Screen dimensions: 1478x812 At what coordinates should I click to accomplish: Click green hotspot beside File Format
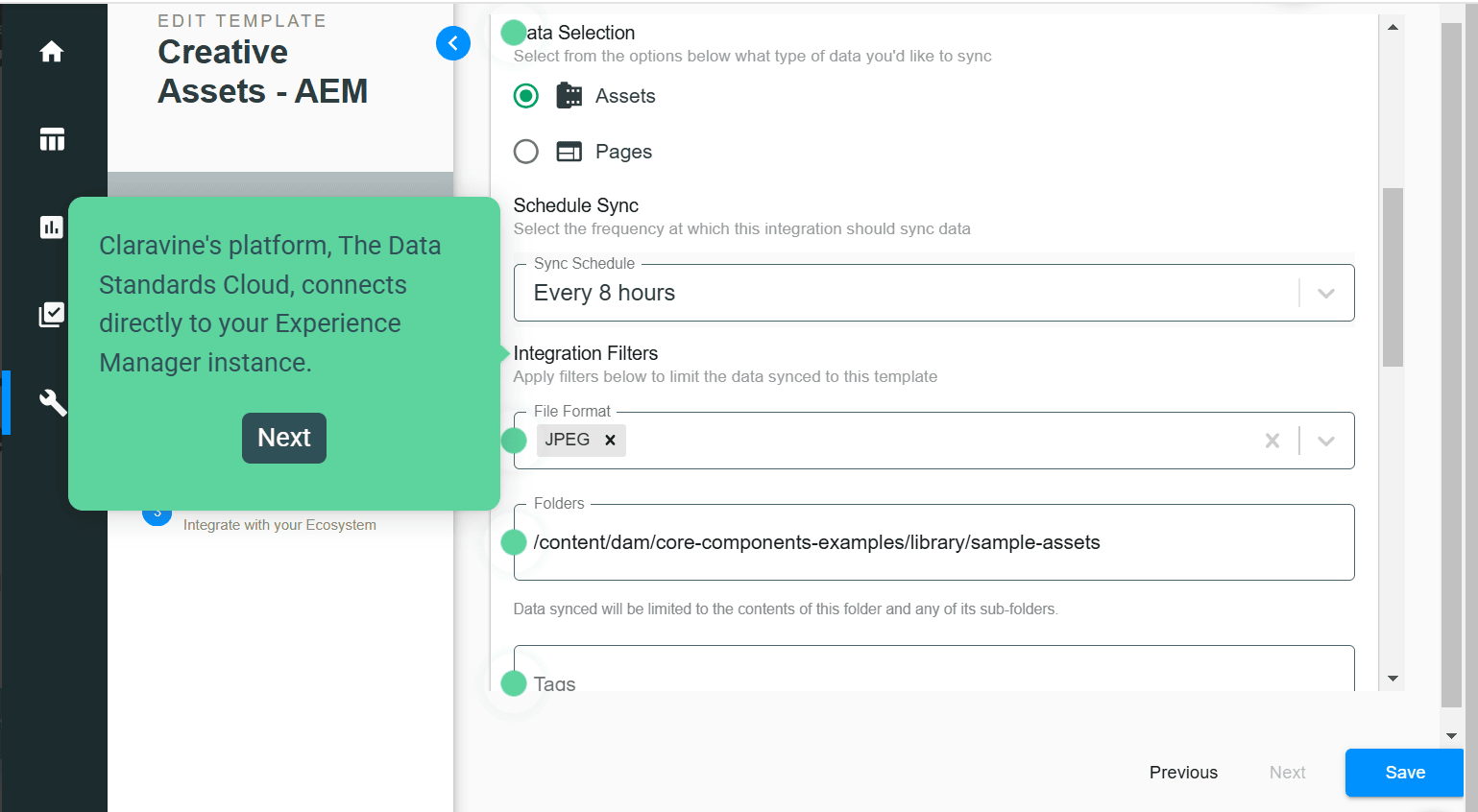point(514,441)
